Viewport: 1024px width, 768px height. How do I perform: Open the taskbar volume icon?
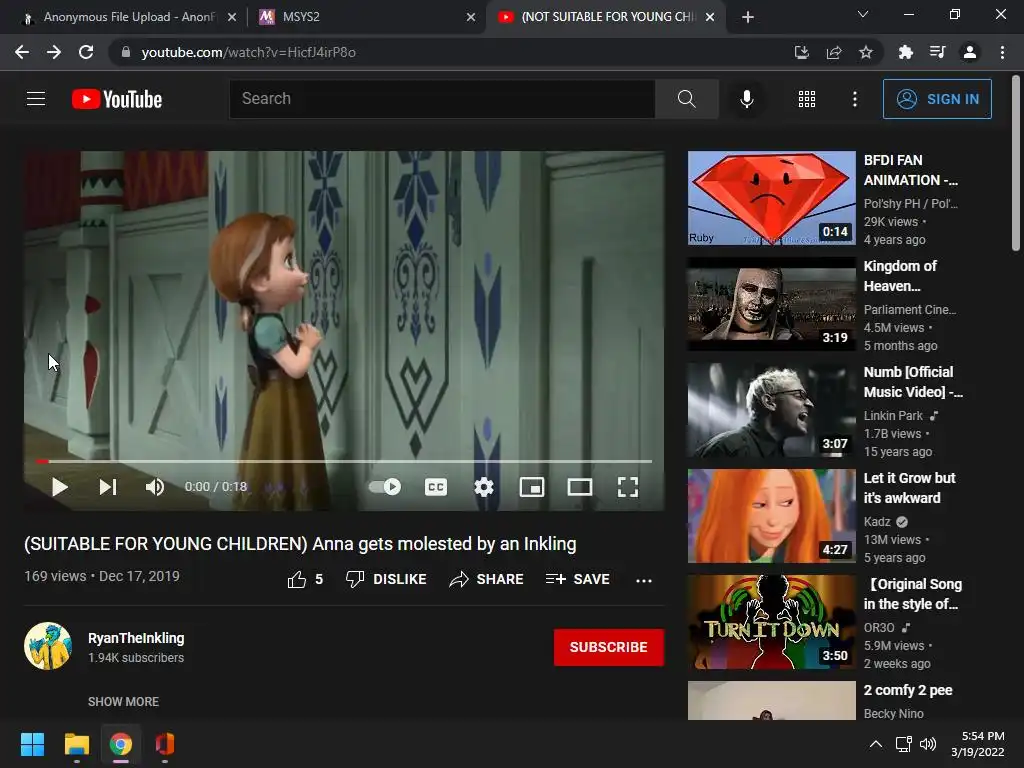coord(927,744)
